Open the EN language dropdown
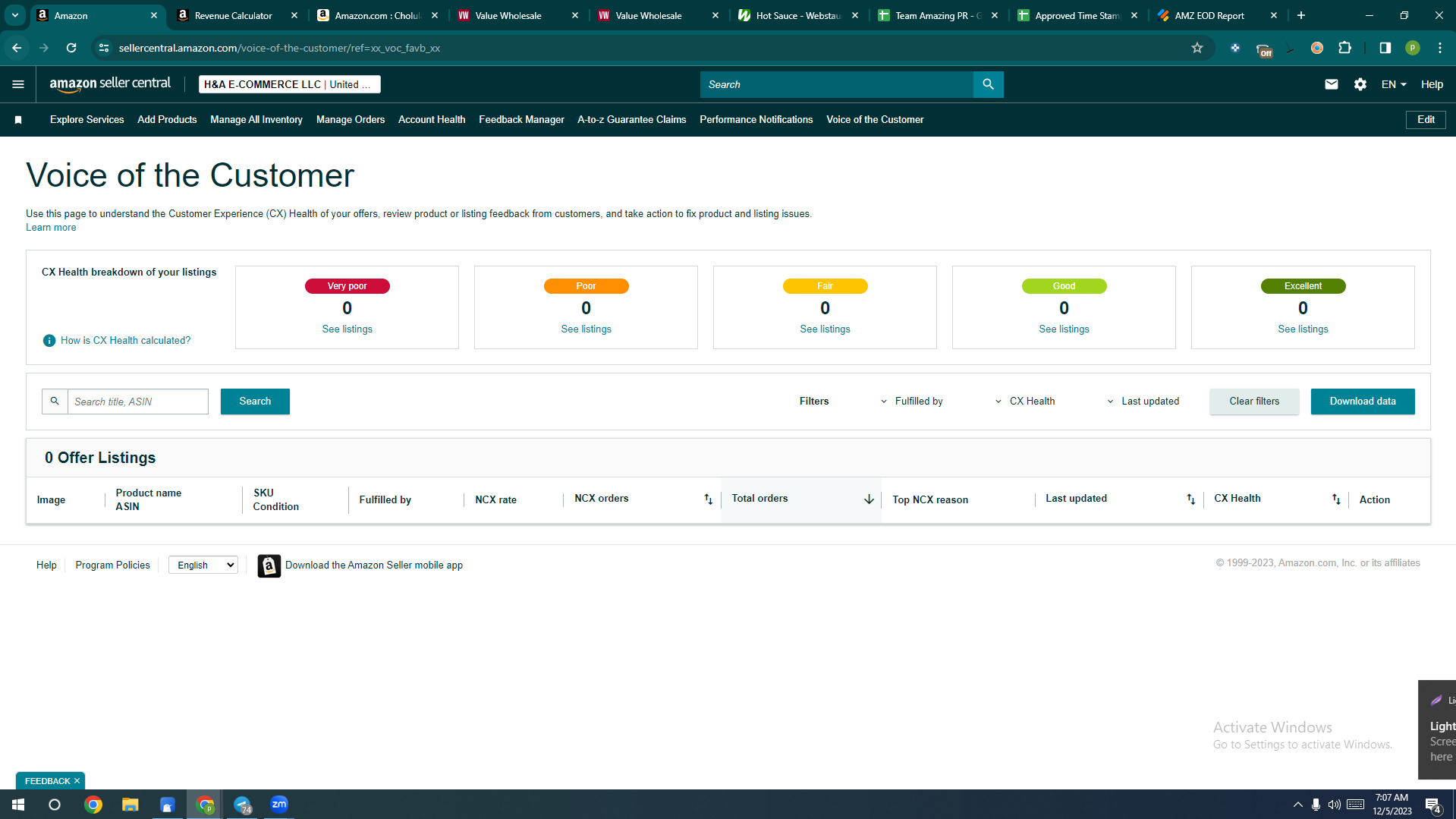Viewport: 1456px width, 819px height. click(x=1394, y=84)
